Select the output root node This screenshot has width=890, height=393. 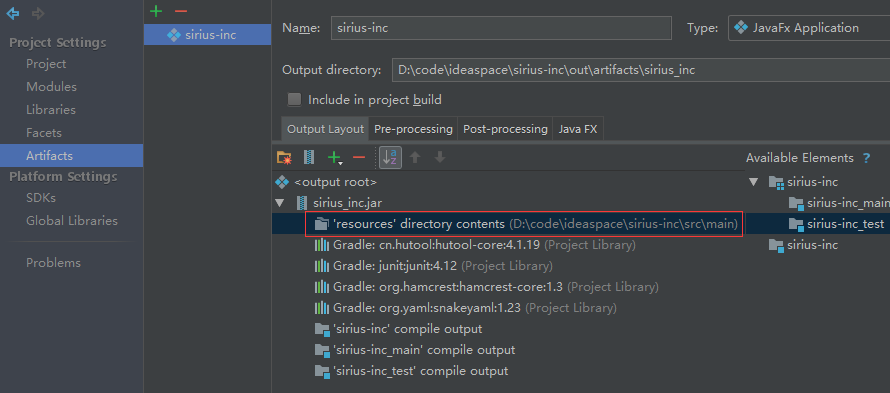pyautogui.click(x=335, y=182)
